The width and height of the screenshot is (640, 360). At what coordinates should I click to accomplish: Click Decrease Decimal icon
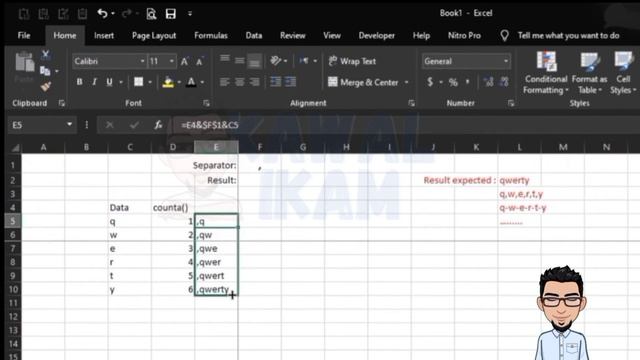click(x=504, y=82)
